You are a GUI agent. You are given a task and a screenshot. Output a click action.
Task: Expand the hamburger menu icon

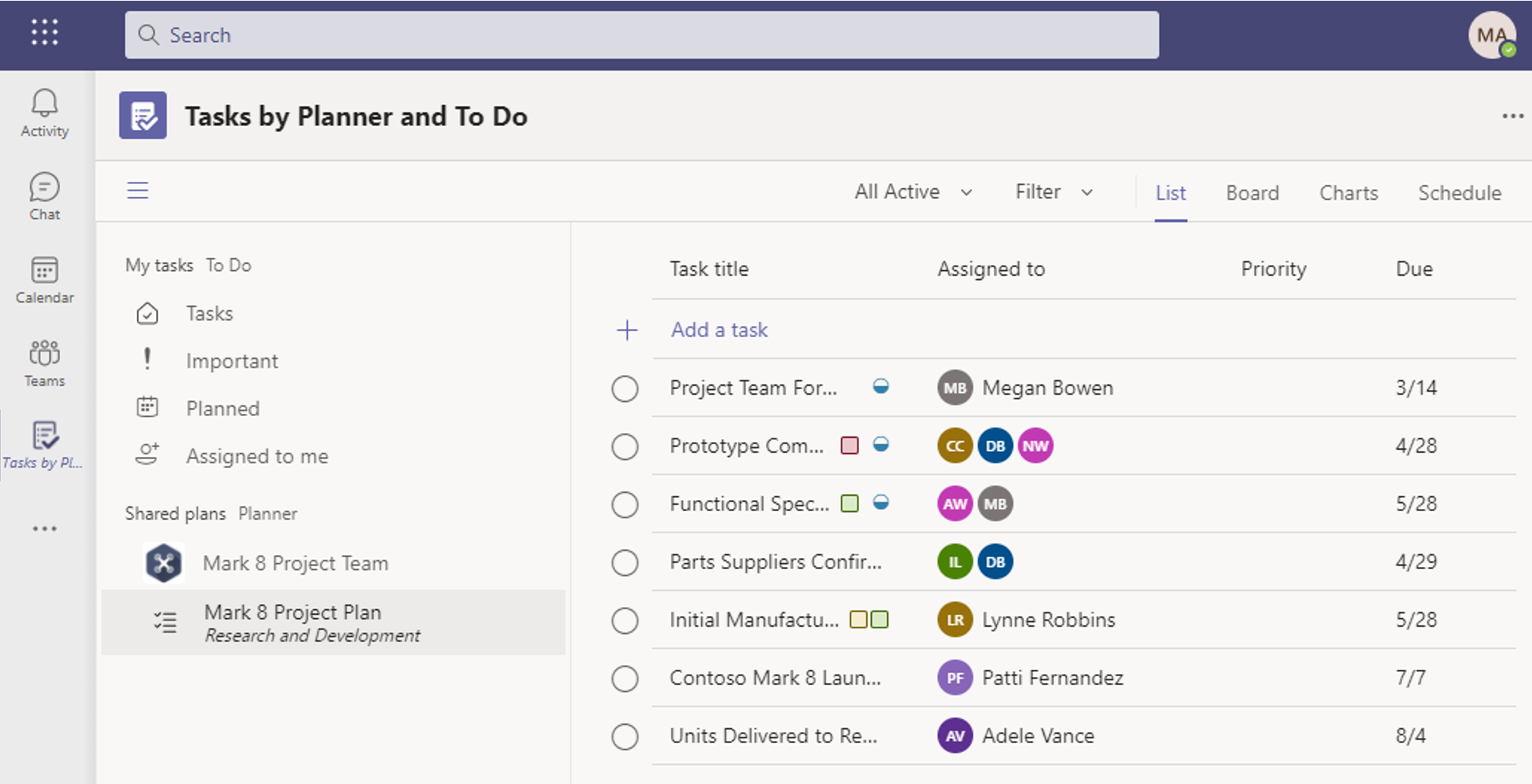pos(138,190)
